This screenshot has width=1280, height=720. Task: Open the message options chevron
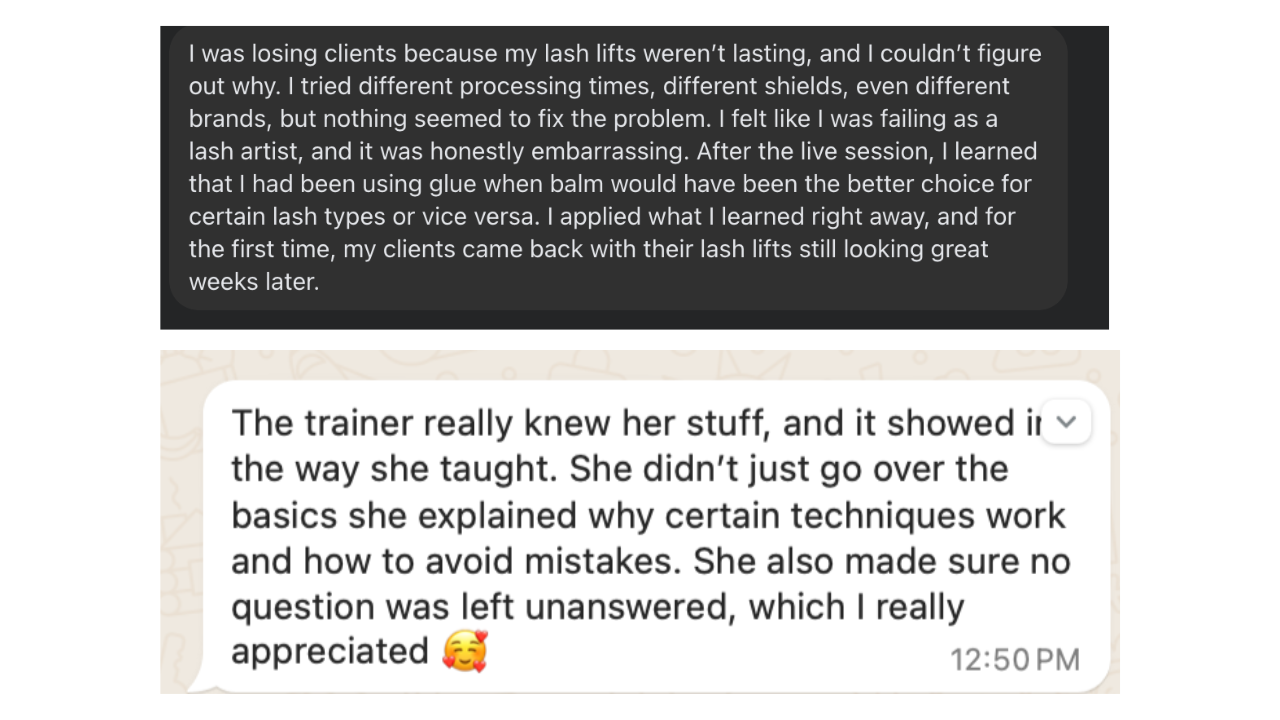[1066, 422]
